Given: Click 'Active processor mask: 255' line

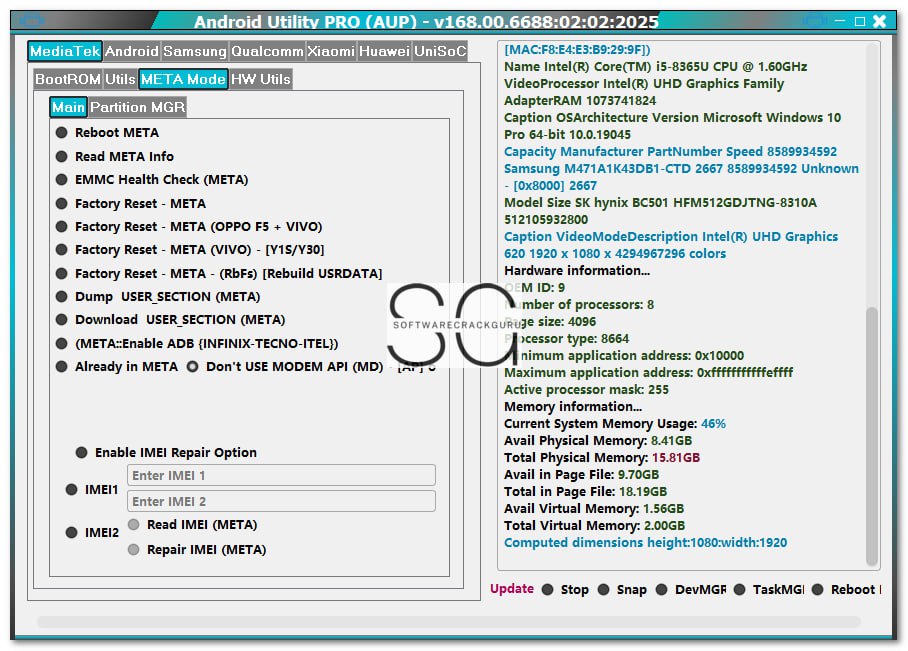Looking at the screenshot, I should (586, 390).
